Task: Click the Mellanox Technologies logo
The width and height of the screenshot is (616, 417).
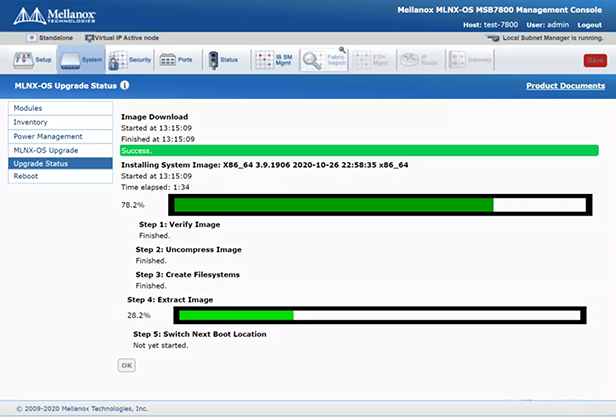Action: (54, 16)
